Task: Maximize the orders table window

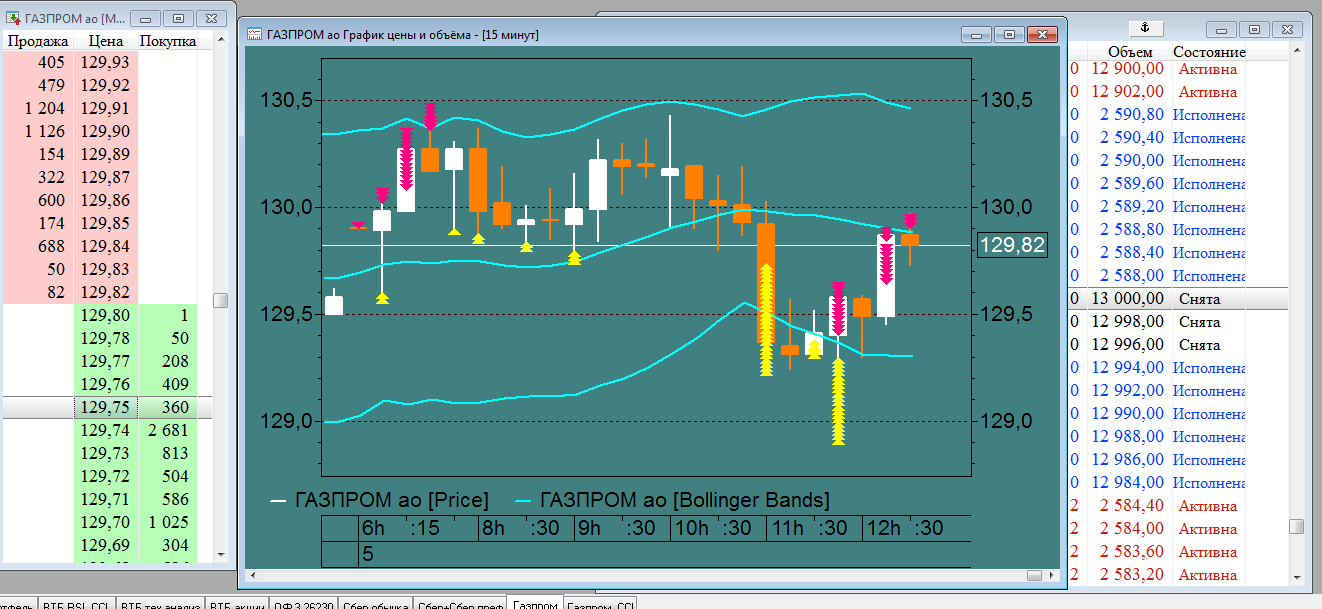Action: (x=1254, y=29)
